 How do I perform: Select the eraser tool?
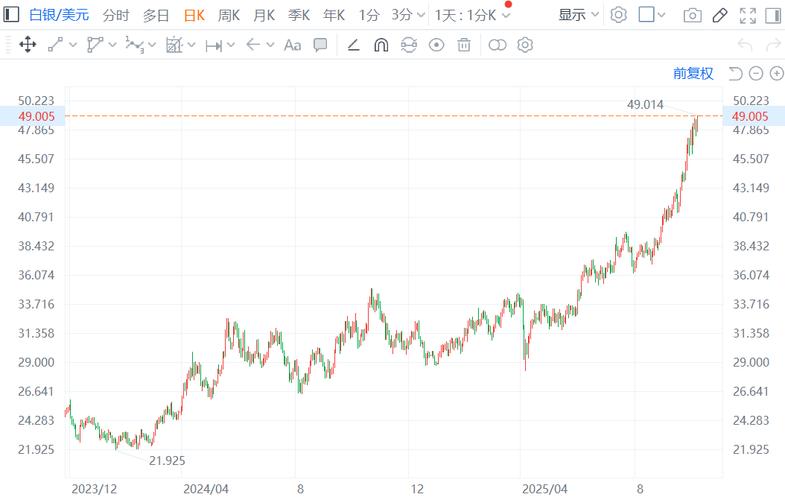click(353, 45)
